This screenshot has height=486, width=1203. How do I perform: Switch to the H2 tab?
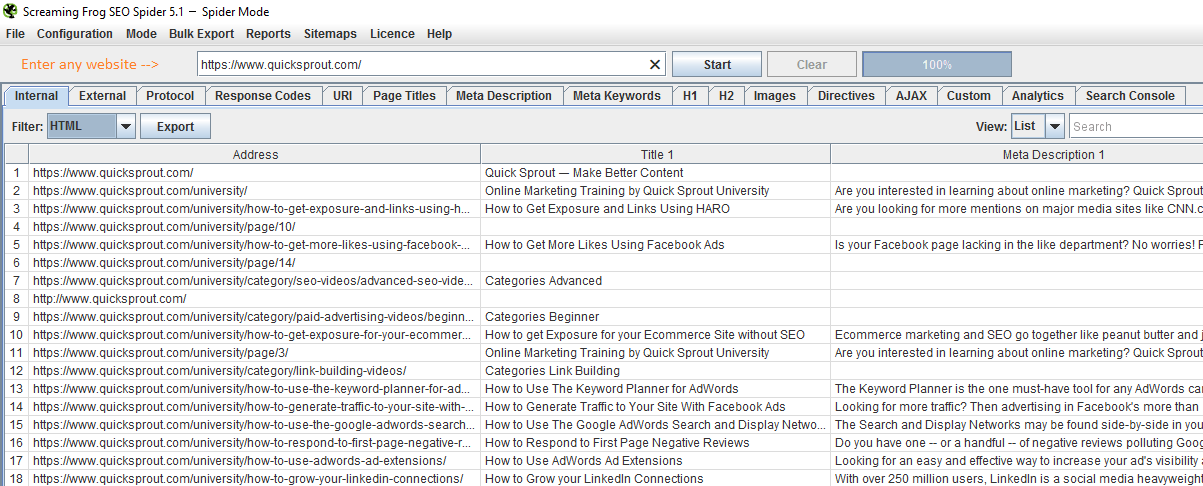pyautogui.click(x=726, y=96)
